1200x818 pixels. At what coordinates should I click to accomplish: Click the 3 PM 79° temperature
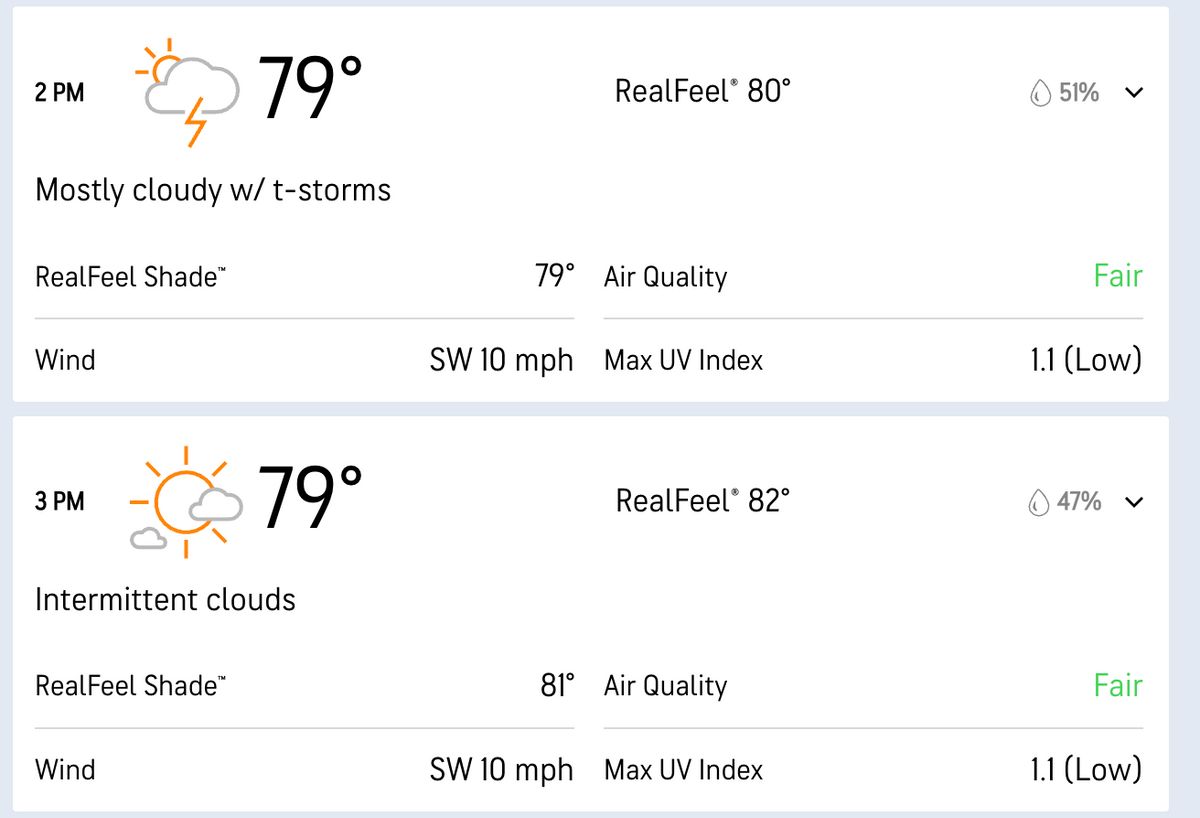[310, 499]
